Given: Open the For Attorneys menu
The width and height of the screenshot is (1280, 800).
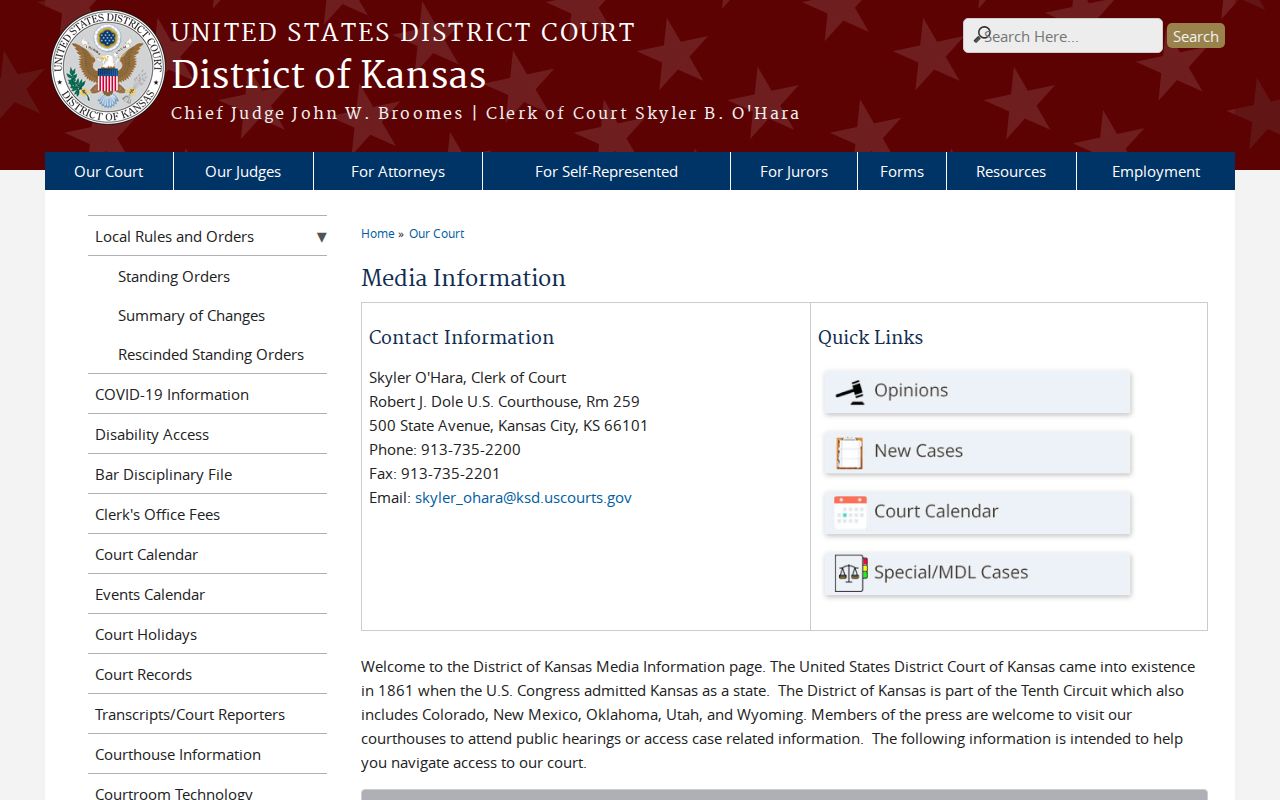Looking at the screenshot, I should pyautogui.click(x=398, y=171).
